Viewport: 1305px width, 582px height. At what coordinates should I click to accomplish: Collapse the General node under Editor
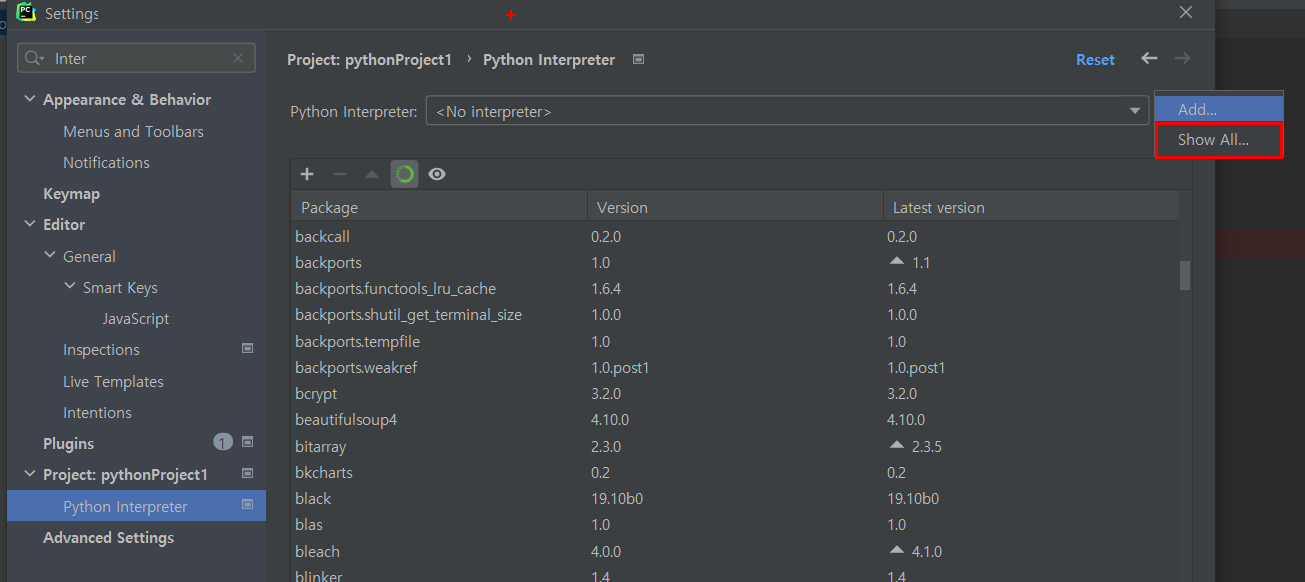[x=50, y=256]
